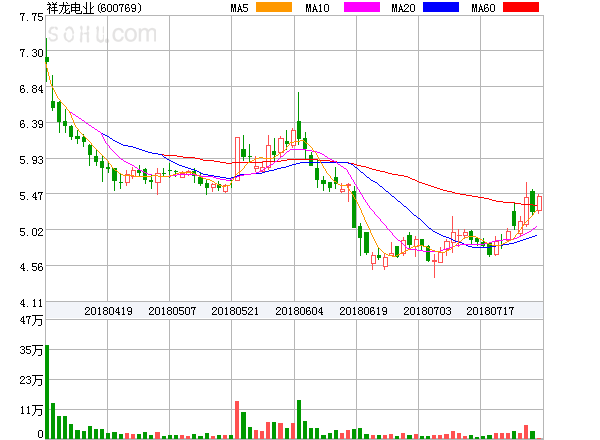600x440 pixels.
Task: Click the 7.75 price axis label
Action: [31, 17]
